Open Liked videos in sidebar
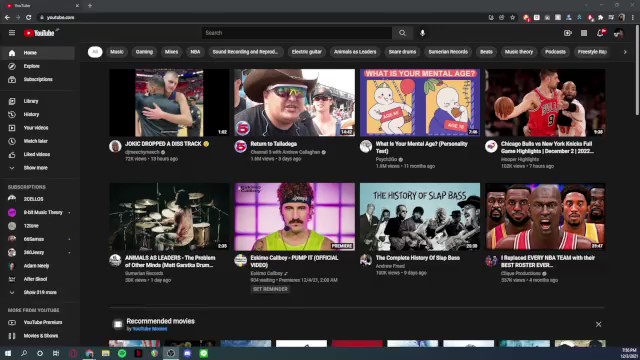This screenshot has height=360, width=640. (x=38, y=155)
